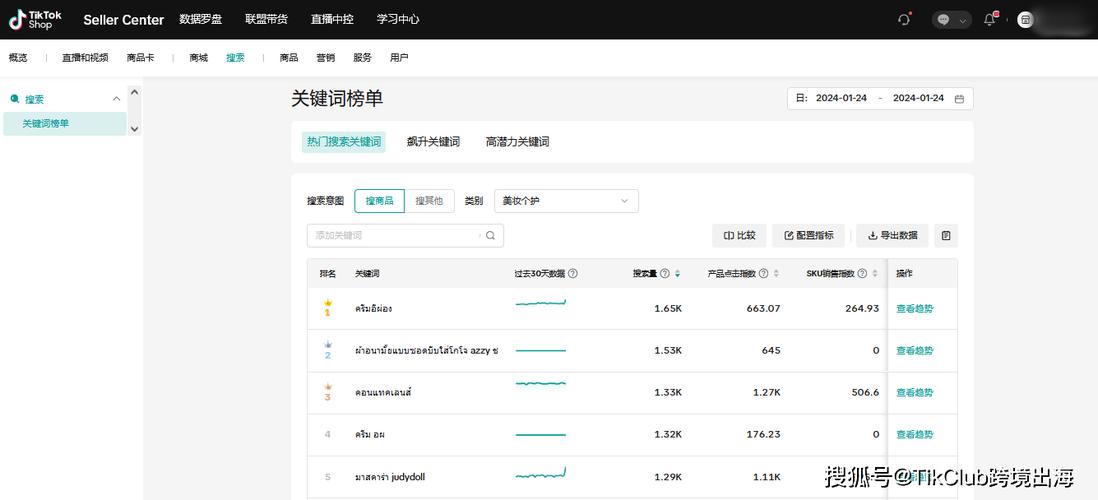Image resolution: width=1098 pixels, height=500 pixels.
Task: Click keyword มาสคาร่า judydoll
Action: click(390, 477)
